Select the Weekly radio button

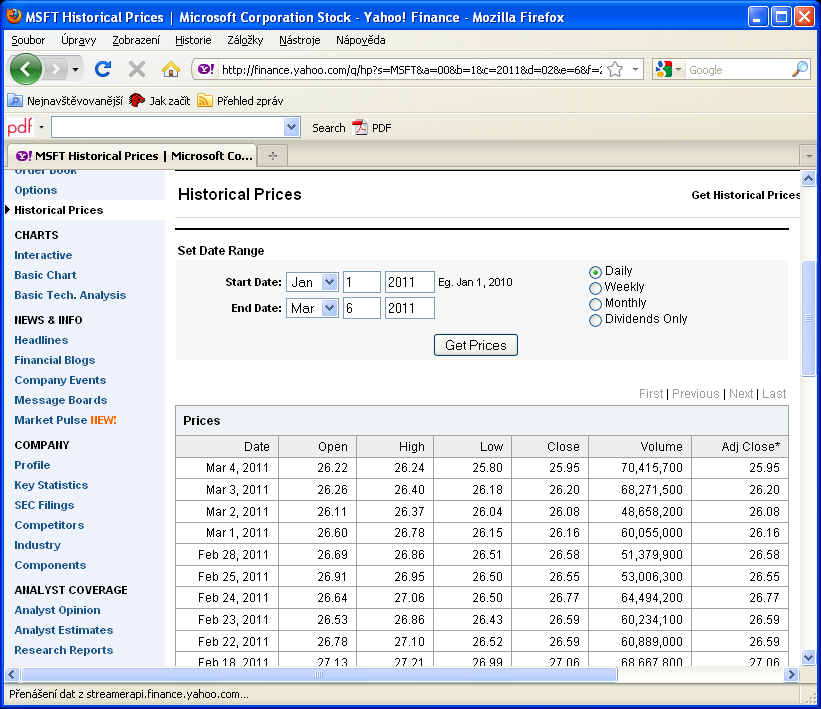595,289
